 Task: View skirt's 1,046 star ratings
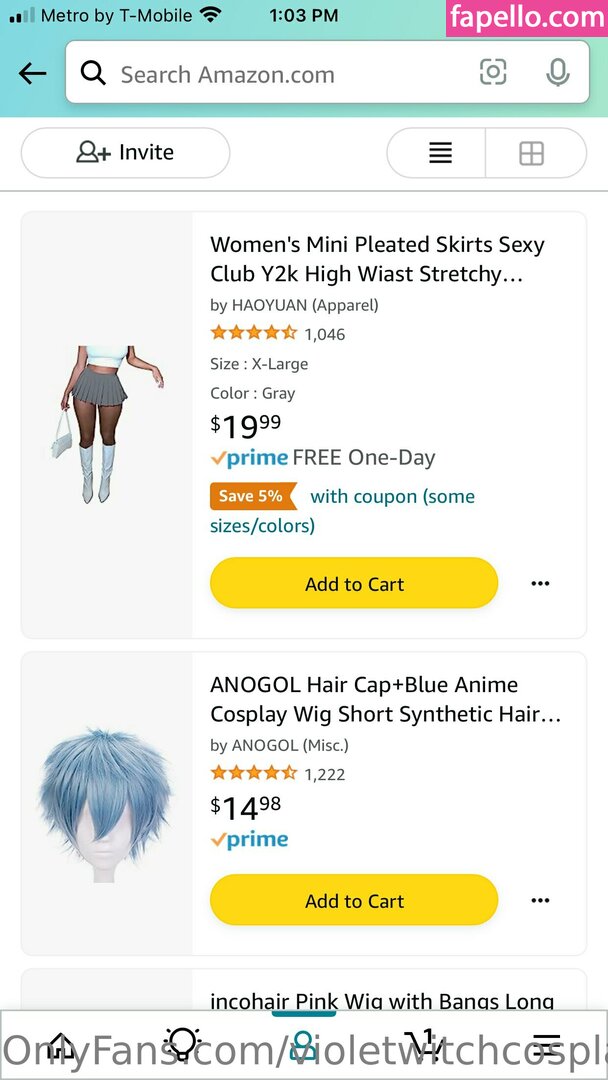coord(277,333)
